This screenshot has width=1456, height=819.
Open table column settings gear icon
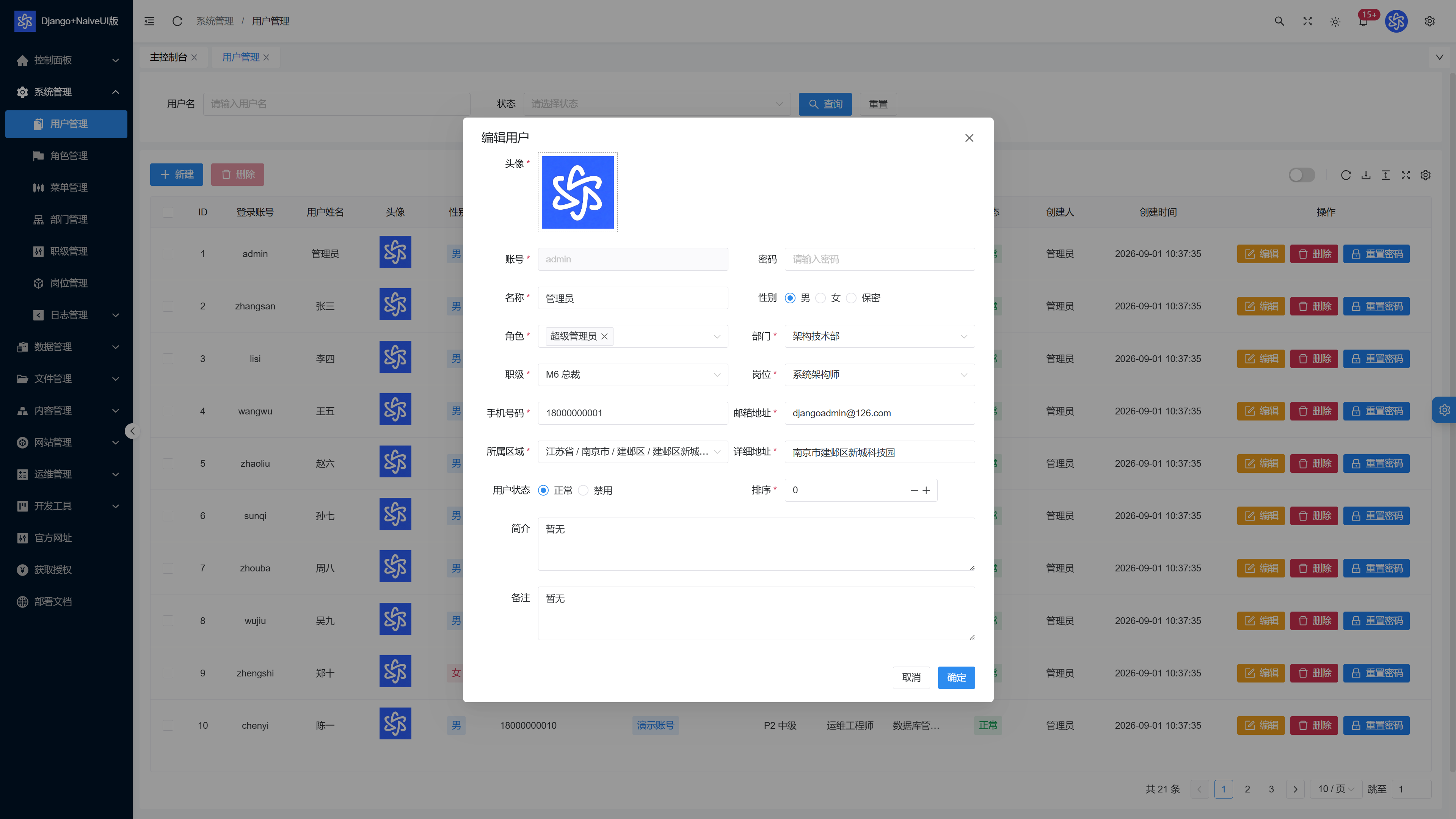pyautogui.click(x=1426, y=175)
